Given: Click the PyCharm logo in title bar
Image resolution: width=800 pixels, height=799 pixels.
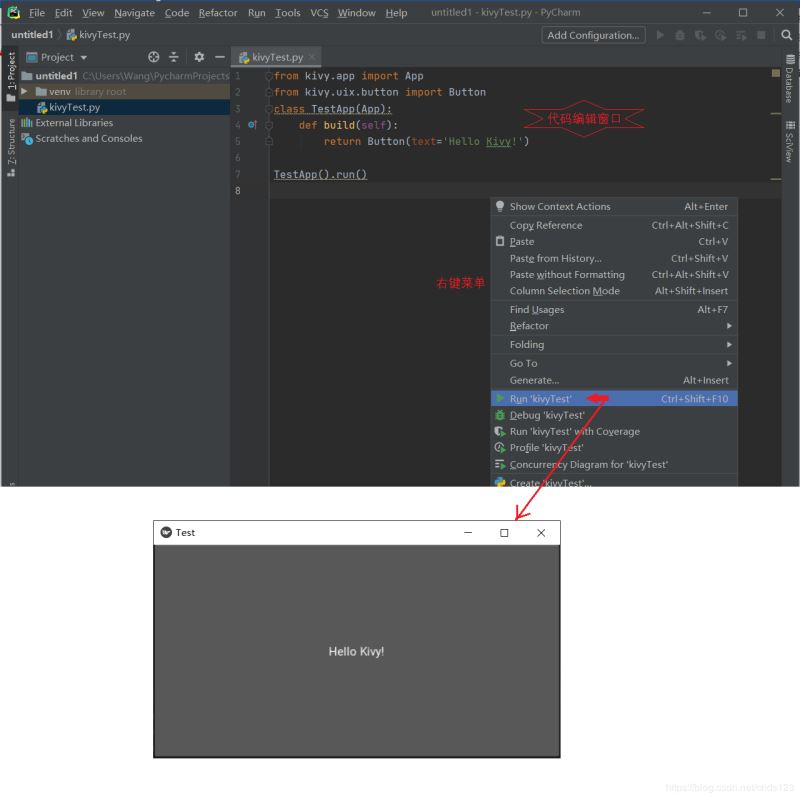Looking at the screenshot, I should (x=14, y=12).
